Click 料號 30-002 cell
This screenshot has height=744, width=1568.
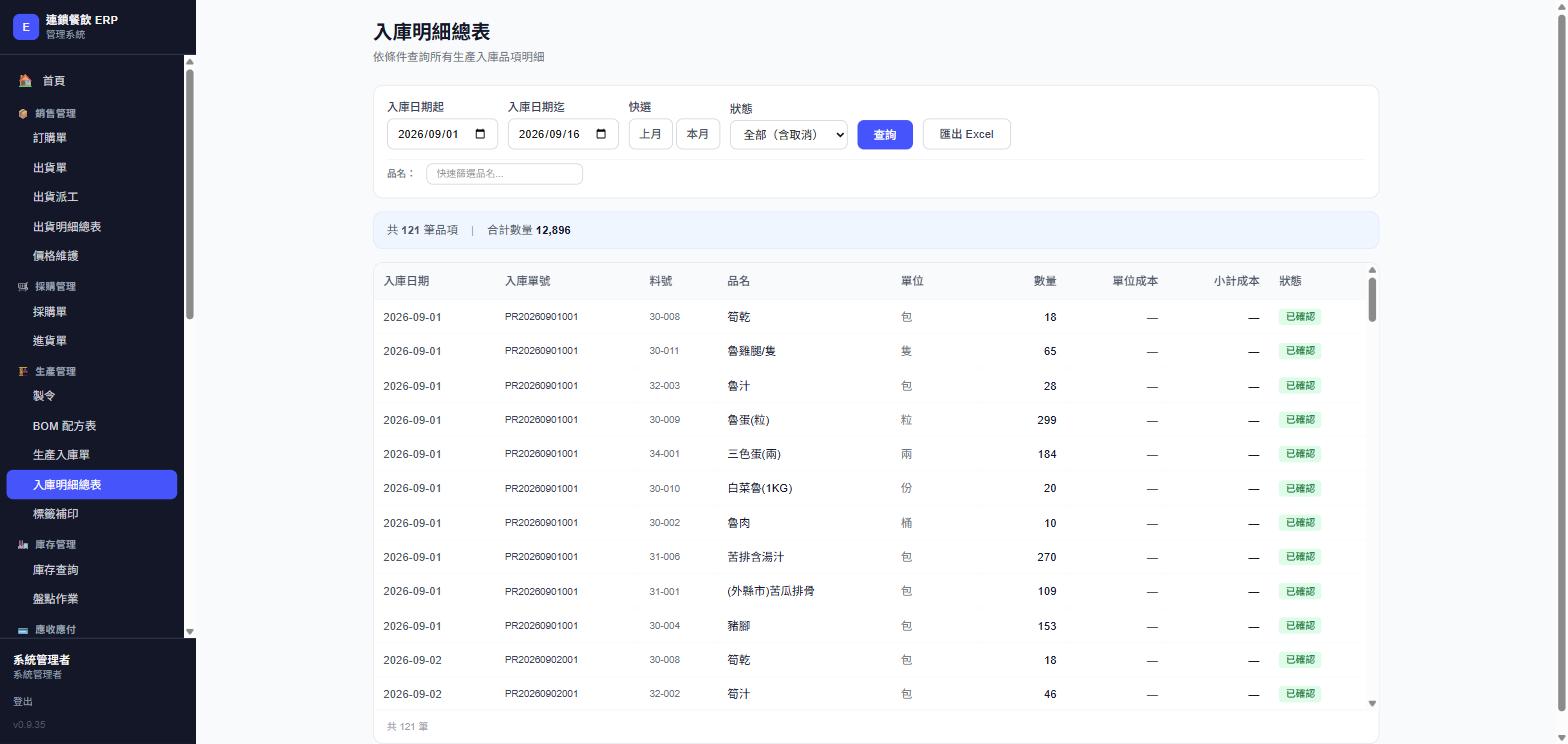[x=664, y=523]
